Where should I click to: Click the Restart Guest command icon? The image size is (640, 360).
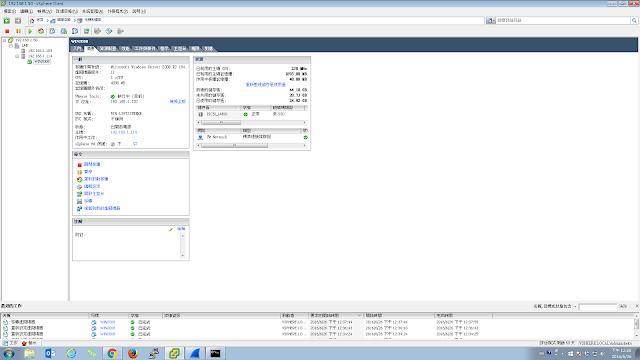tap(80, 179)
